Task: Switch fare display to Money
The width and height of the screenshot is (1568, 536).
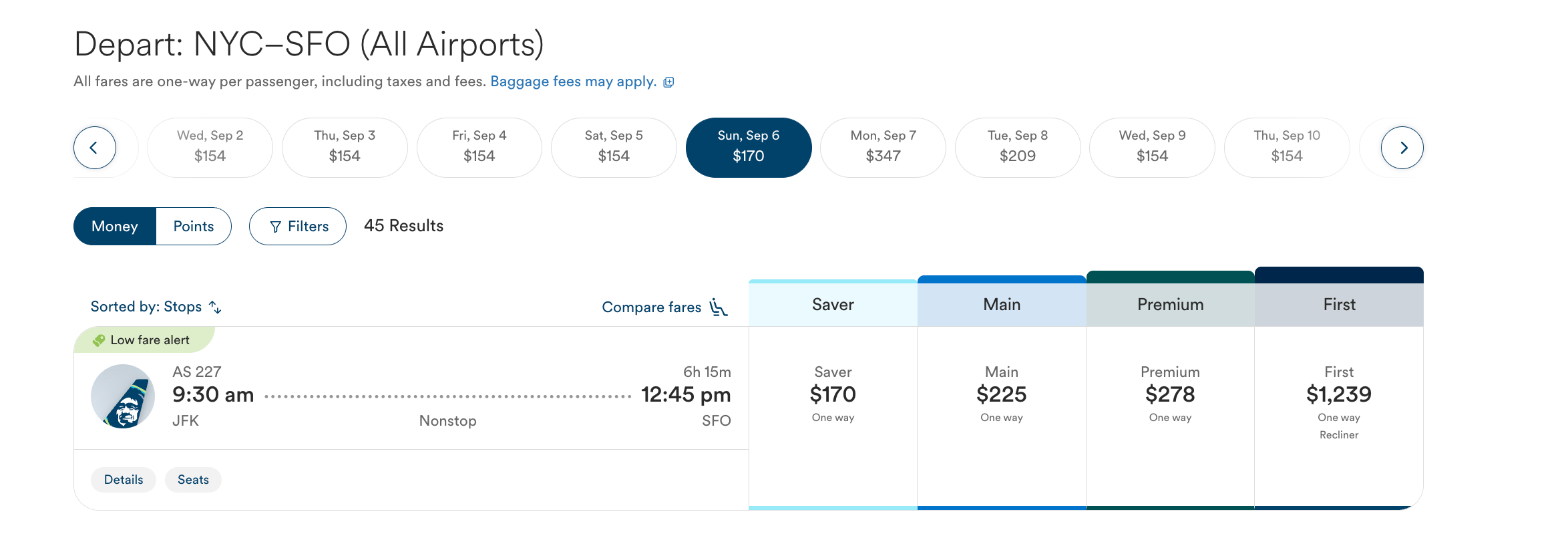Action: point(115,227)
